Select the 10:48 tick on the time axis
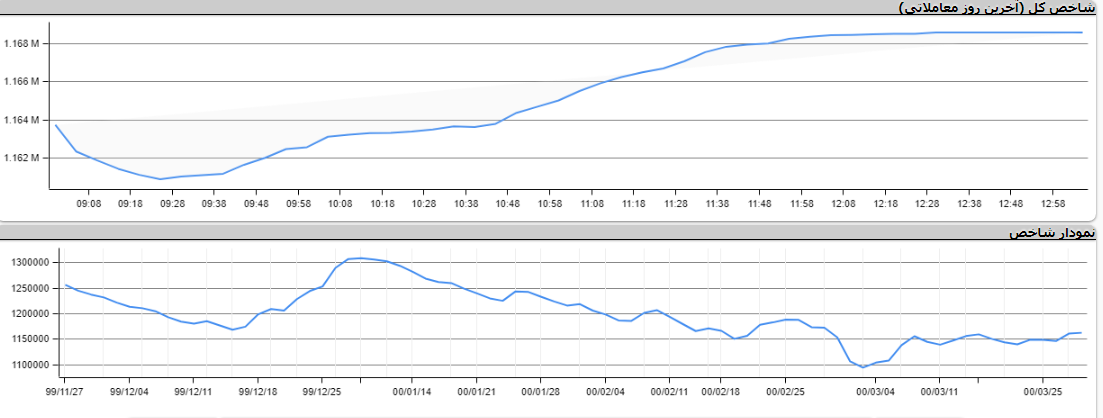1103x418 pixels. pyautogui.click(x=507, y=203)
